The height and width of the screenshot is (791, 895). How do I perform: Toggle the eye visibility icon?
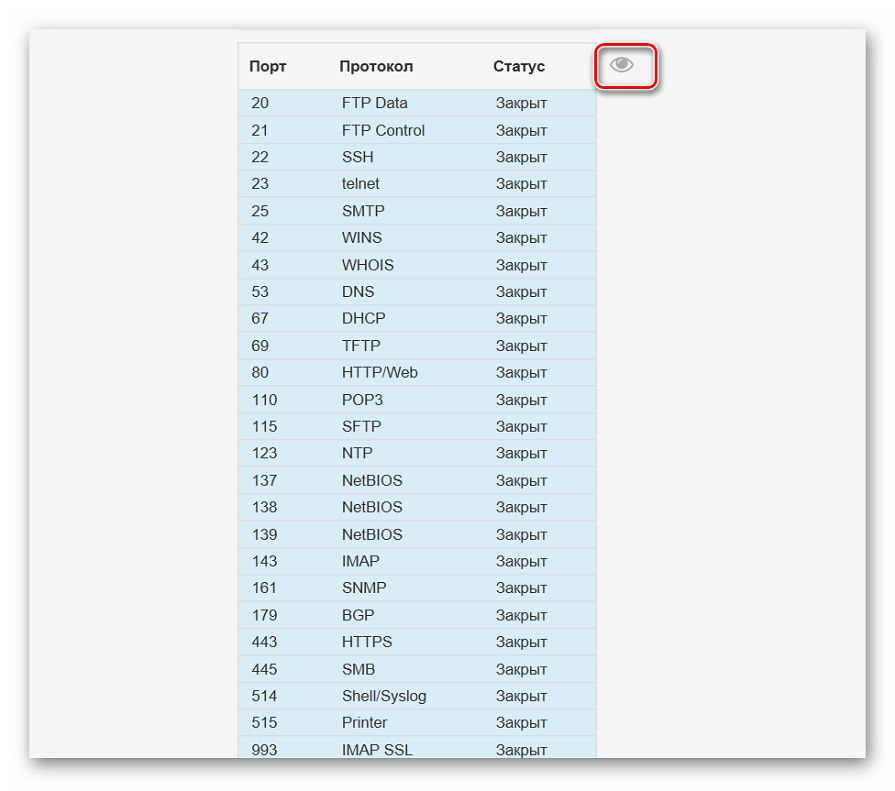tap(622, 64)
